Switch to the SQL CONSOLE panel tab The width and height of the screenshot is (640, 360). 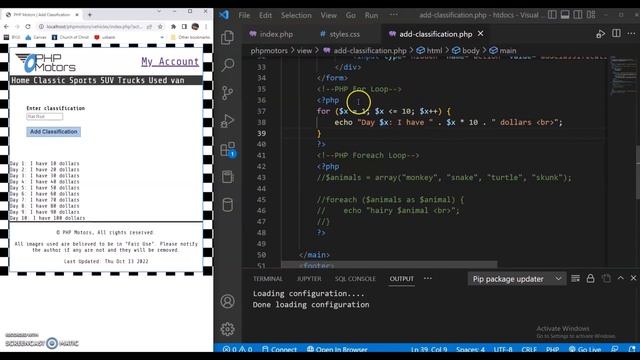pos(355,279)
